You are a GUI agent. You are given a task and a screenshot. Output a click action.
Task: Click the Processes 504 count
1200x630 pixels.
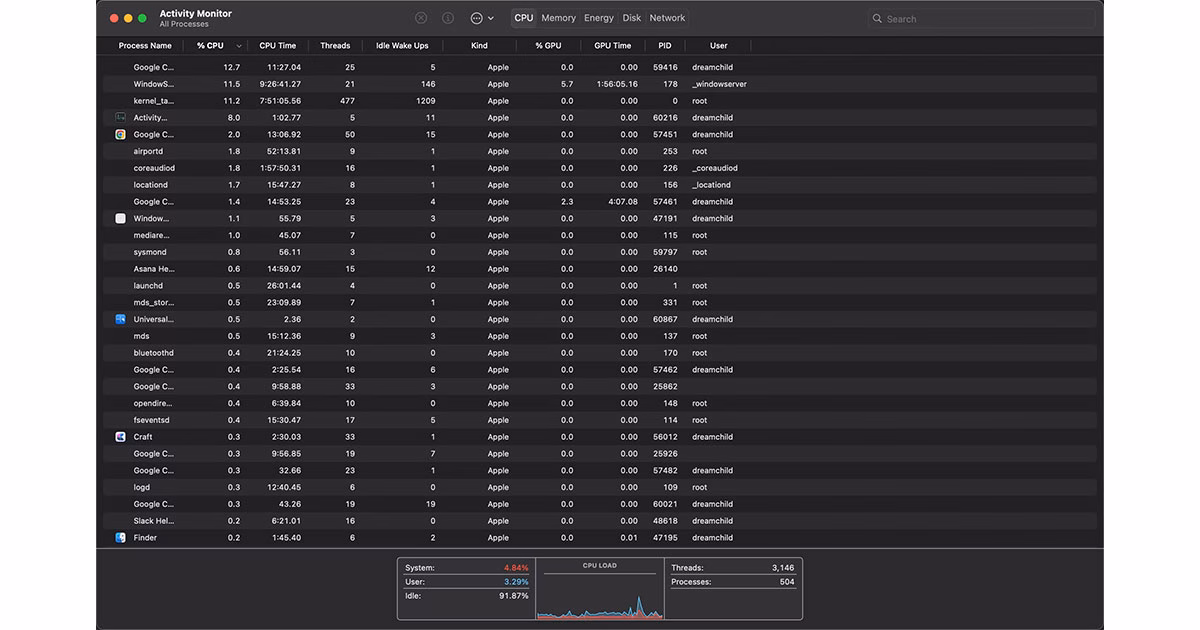(787, 582)
